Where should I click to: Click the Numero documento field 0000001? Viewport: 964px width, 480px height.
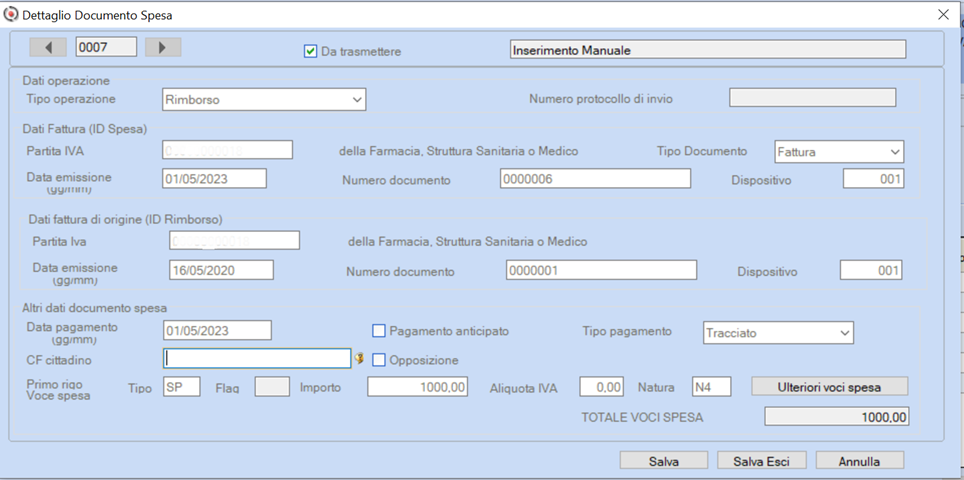(601, 270)
